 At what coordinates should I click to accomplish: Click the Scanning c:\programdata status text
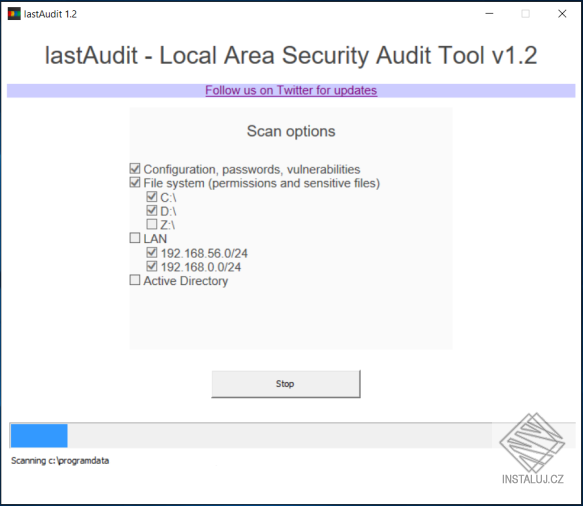click(60, 461)
